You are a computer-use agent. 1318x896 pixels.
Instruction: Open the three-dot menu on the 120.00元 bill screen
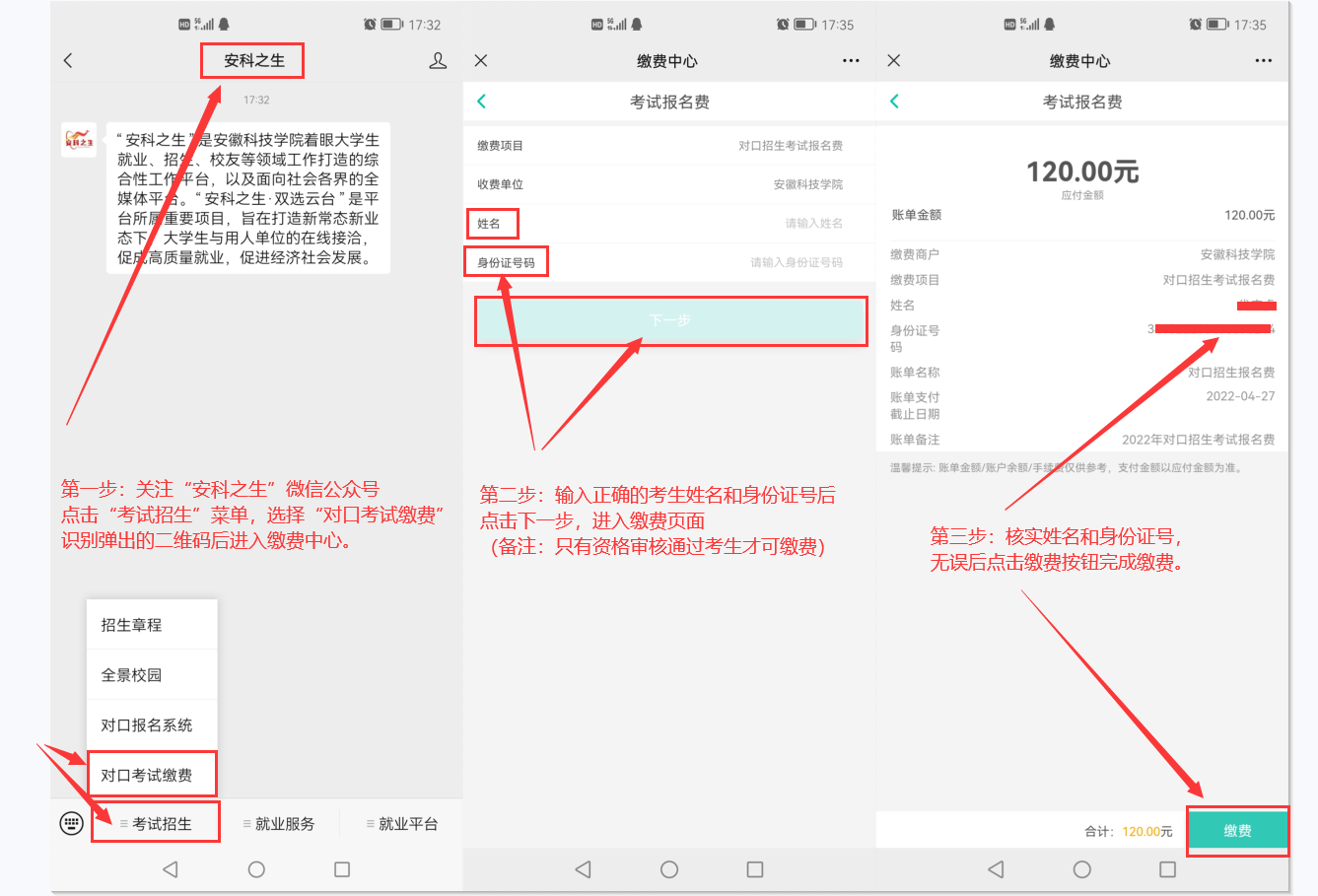pyautogui.click(x=1263, y=61)
